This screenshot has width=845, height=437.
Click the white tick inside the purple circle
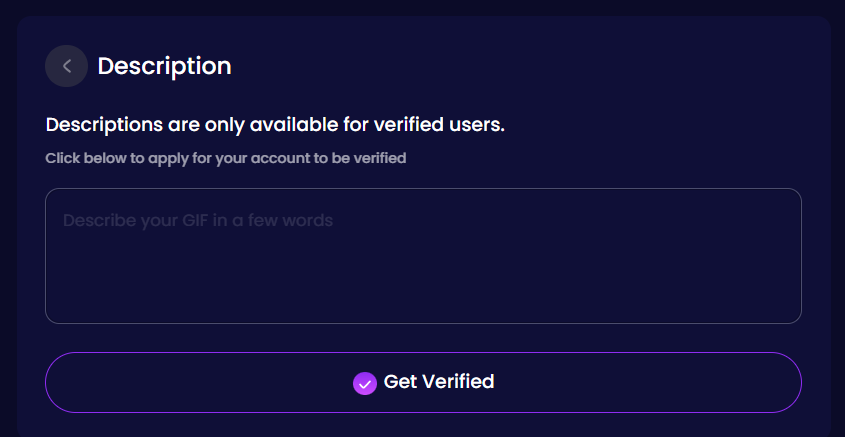365,383
